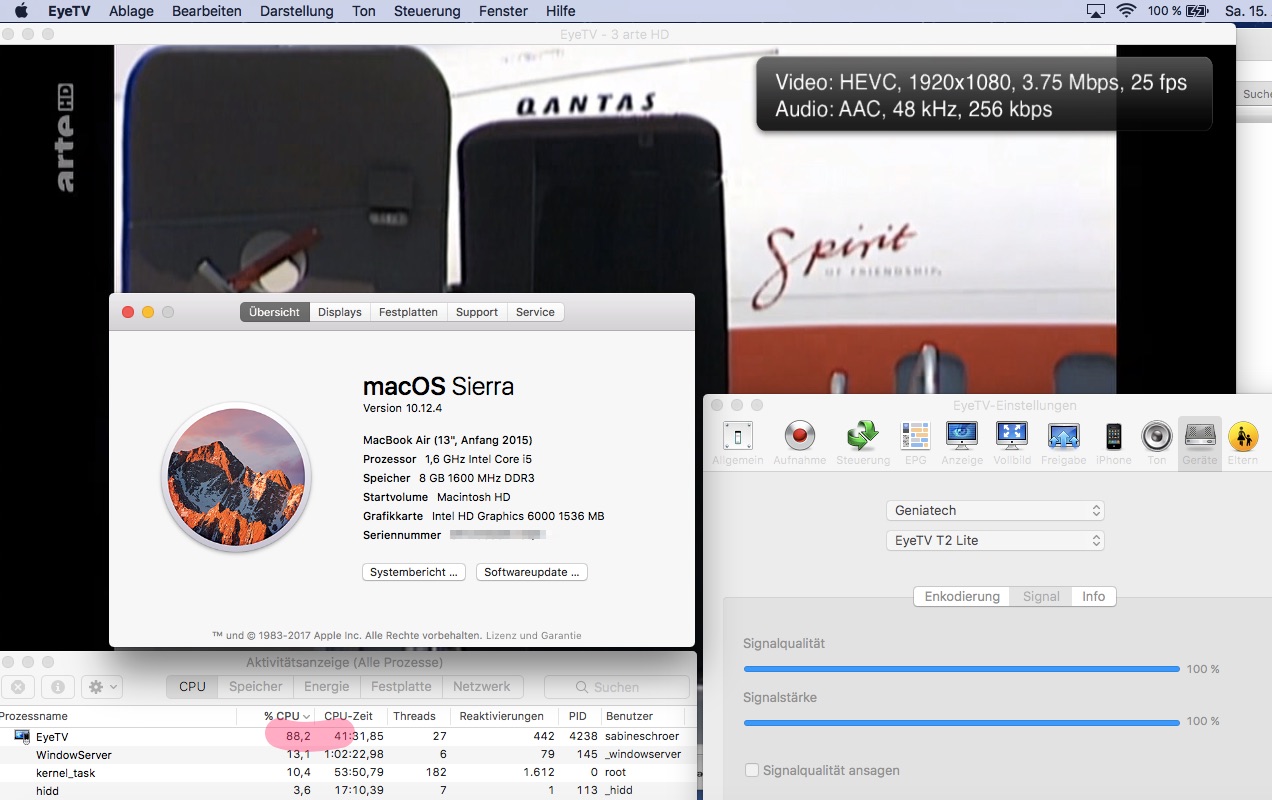Open the Lizenz und Garantie link
The width and height of the screenshot is (1272, 800).
534,635
